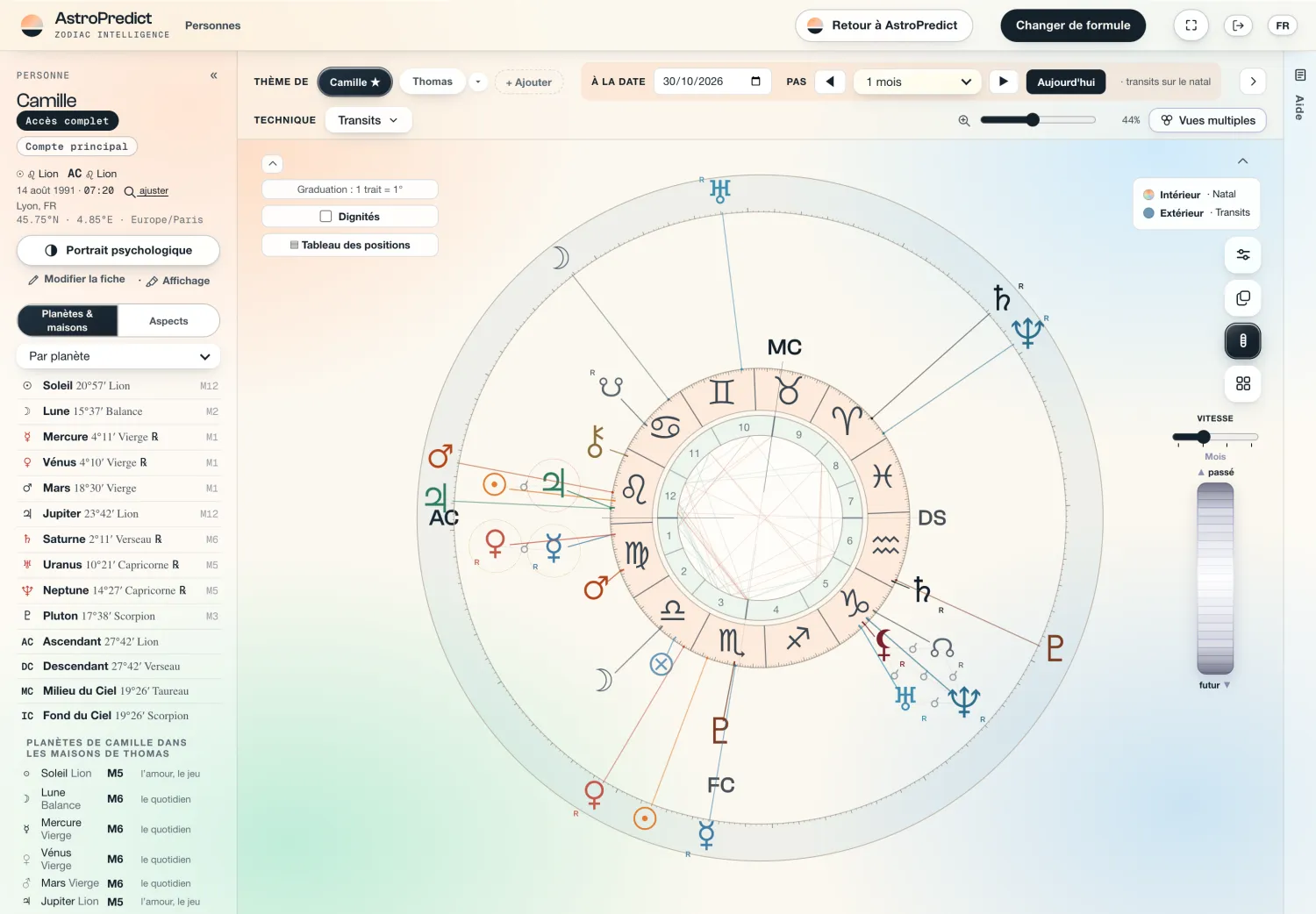This screenshot has width=1316, height=914.
Task: Collapse the chart options panel chevron
Action: click(273, 164)
